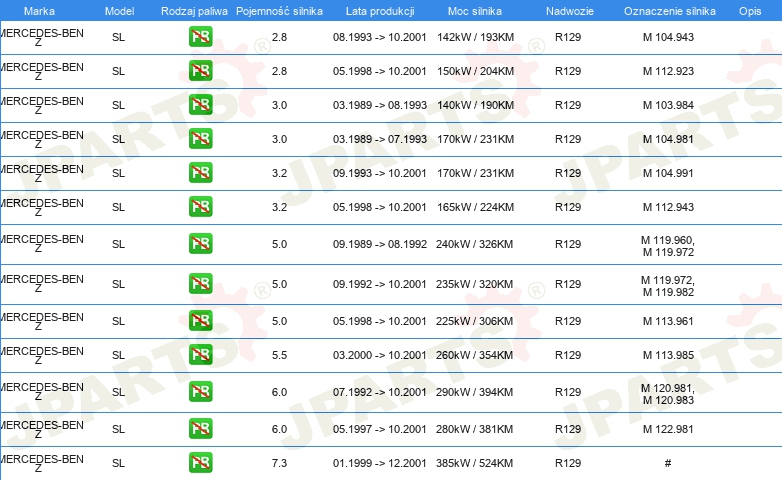Click SL model in the M 122.981 row
This screenshot has height=480, width=782.
(x=118, y=429)
